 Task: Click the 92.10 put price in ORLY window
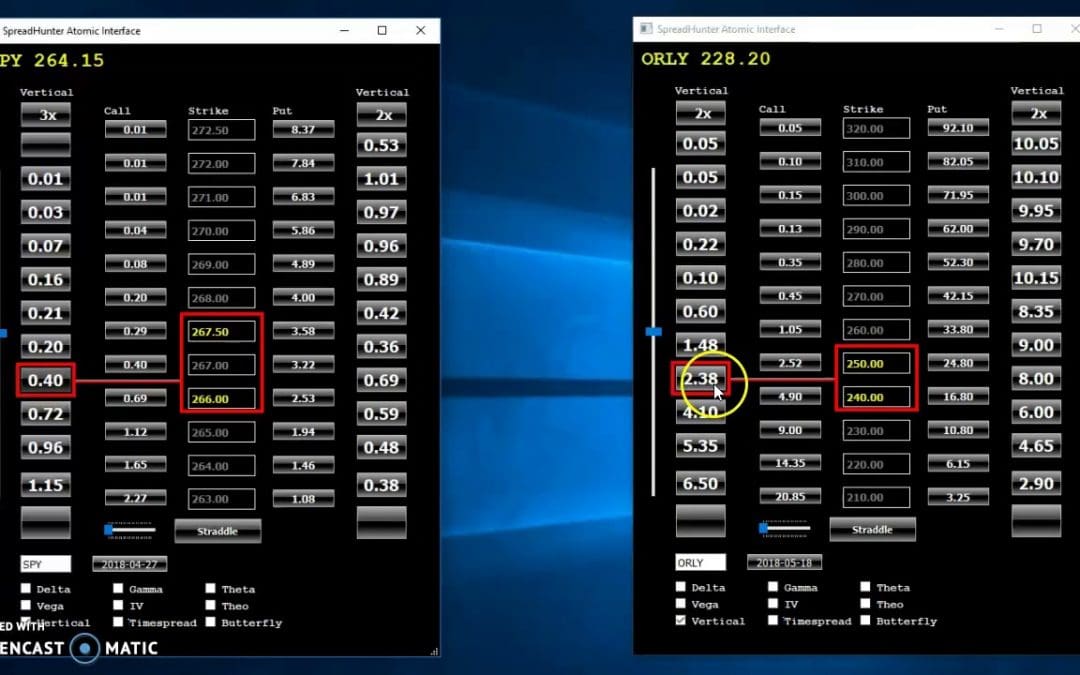click(958, 128)
